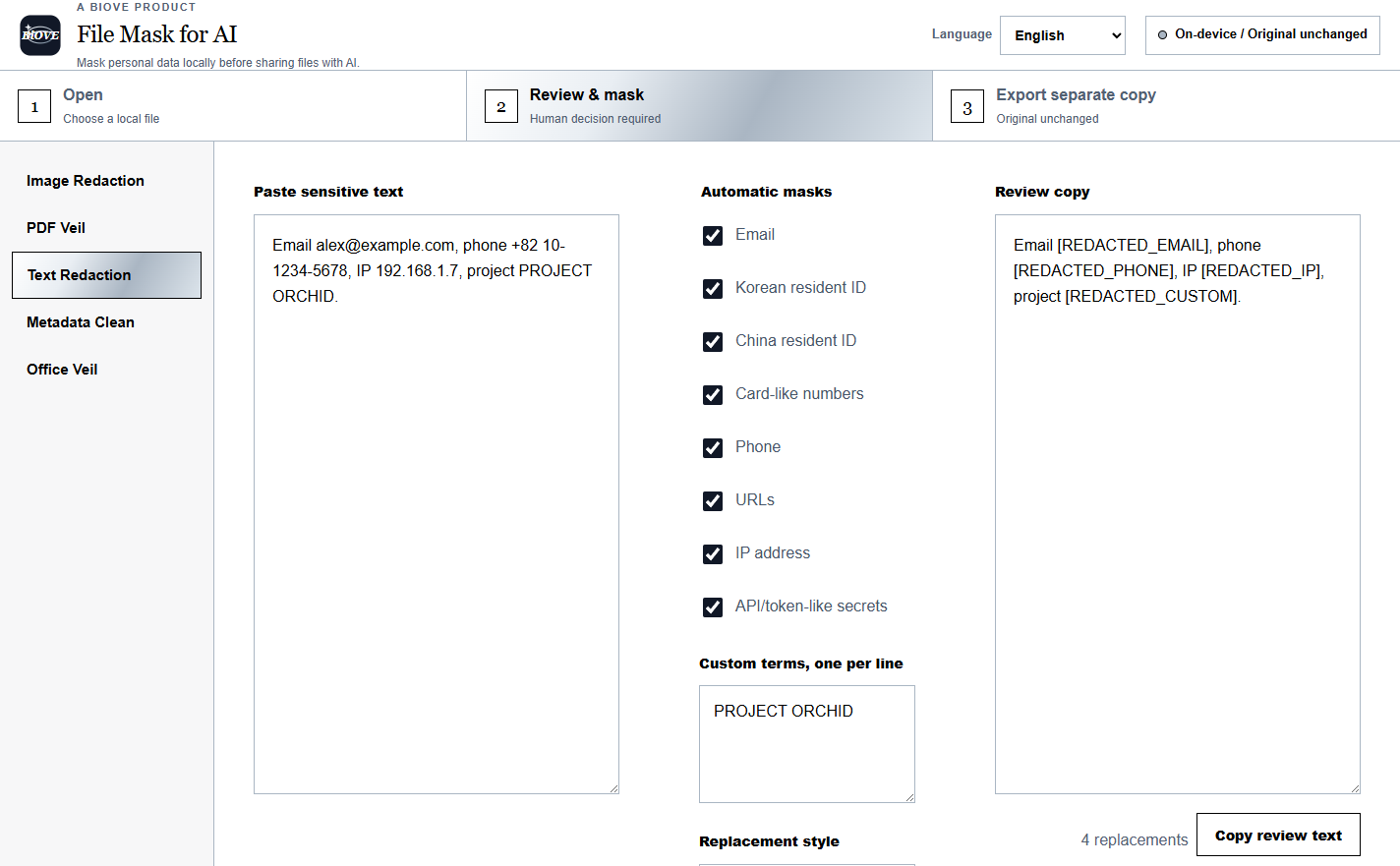Click the Replacement style label
This screenshot has height=866, width=1400.
tap(769, 841)
